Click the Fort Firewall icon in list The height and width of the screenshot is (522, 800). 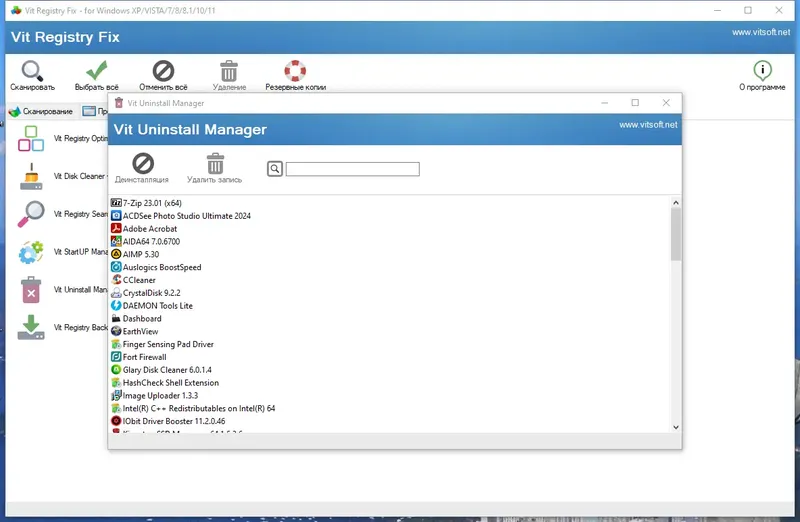tap(116, 357)
